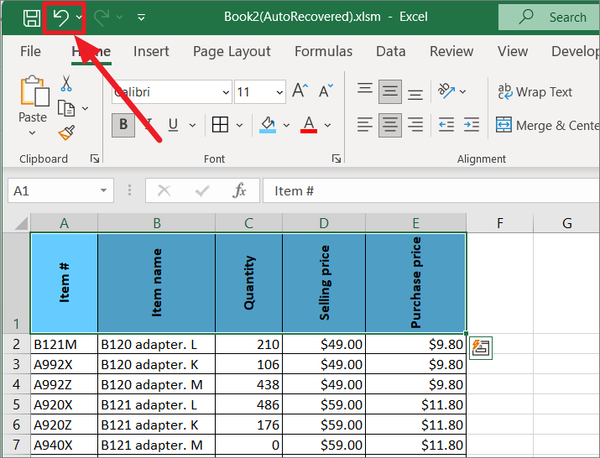This screenshot has width=600, height=458.
Task: Open the View tab
Action: [x=513, y=51]
